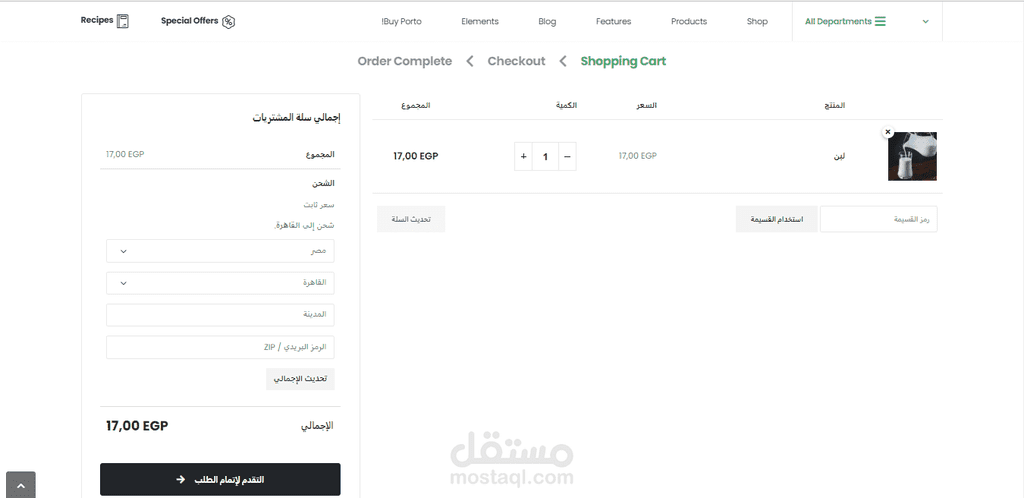
Task: Open the لبن product name link
Action: point(840,157)
